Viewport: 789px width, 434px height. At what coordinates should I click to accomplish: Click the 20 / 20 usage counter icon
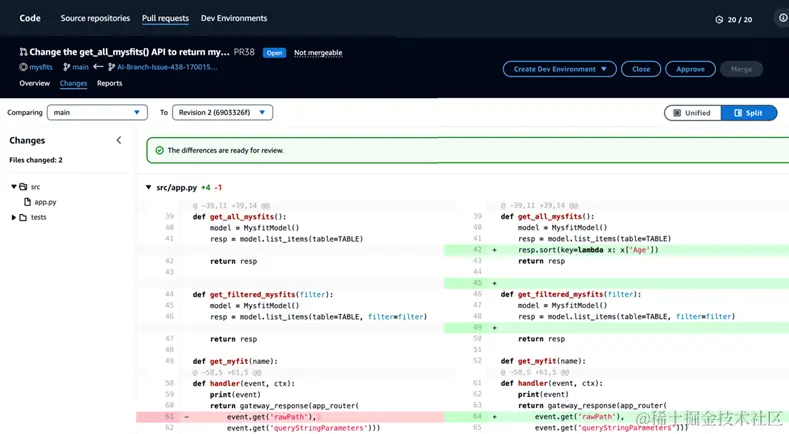pyautogui.click(x=719, y=20)
